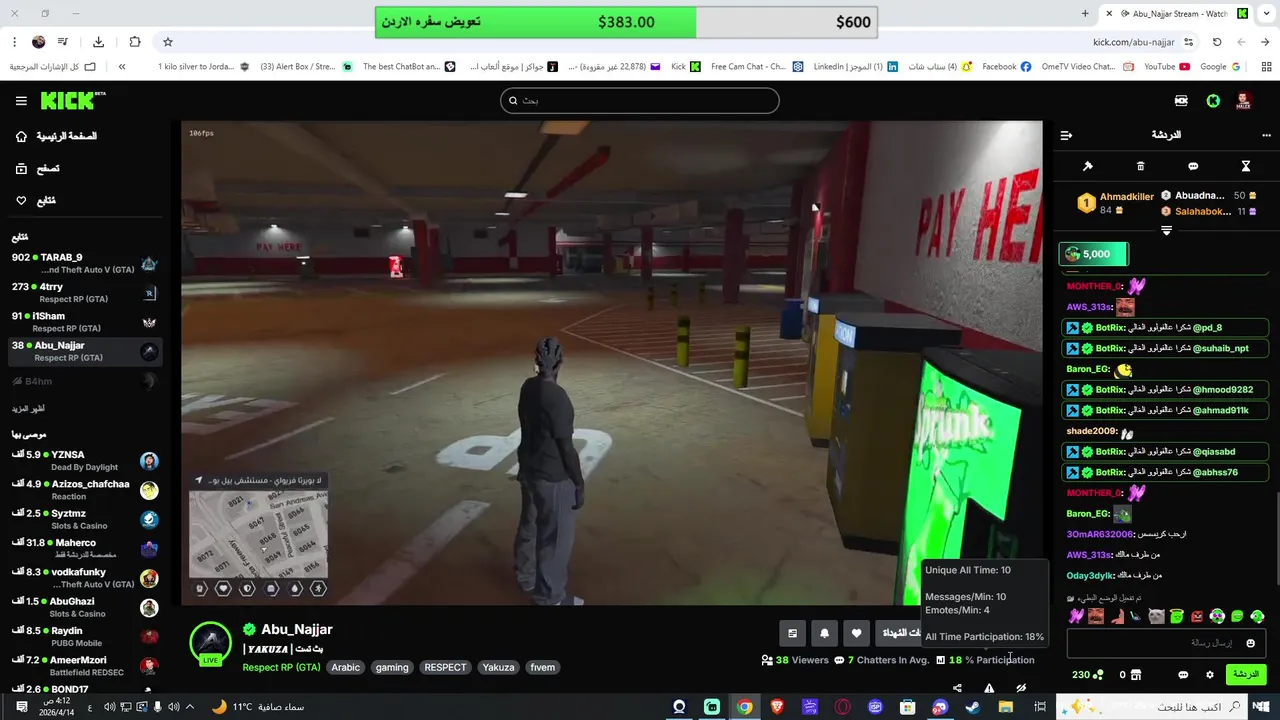Open Azizos_chafchaa recommended channel
The height and width of the screenshot is (720, 1280).
pyautogui.click(x=84, y=490)
